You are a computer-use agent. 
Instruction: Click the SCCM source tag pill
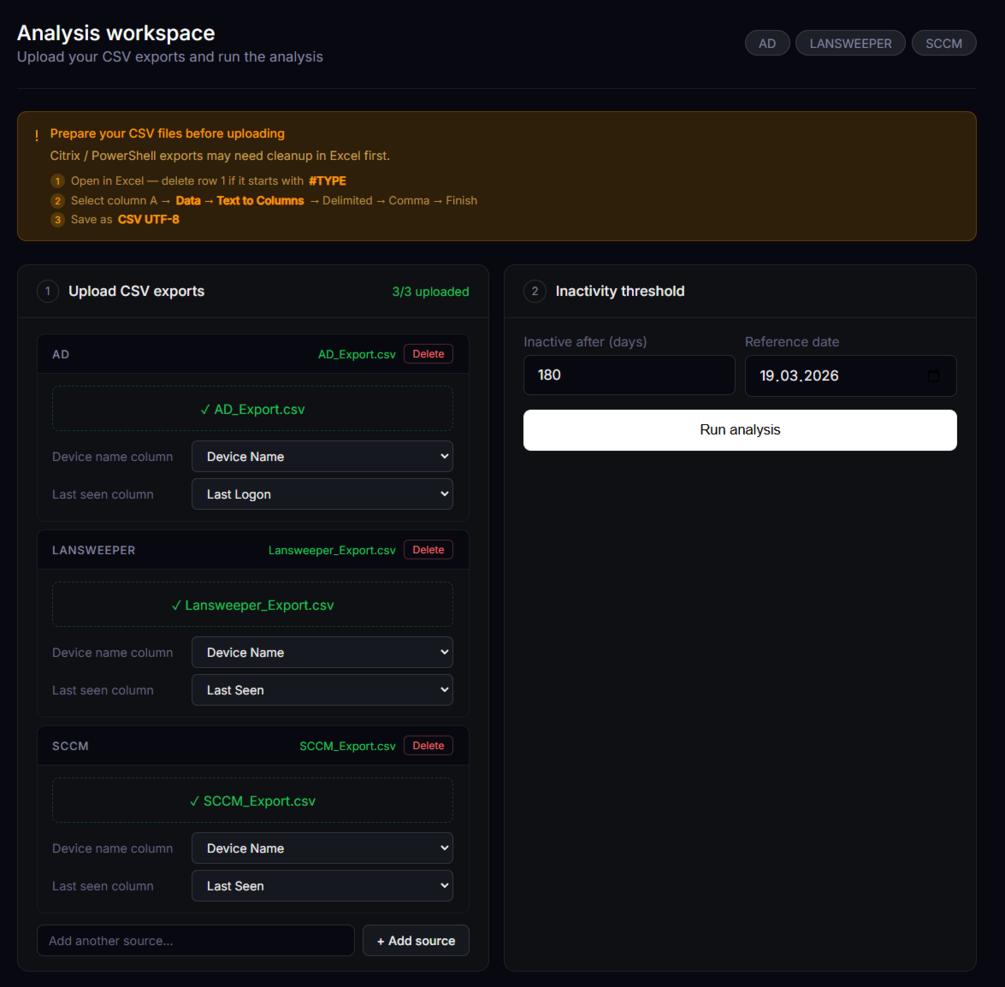(x=943, y=43)
